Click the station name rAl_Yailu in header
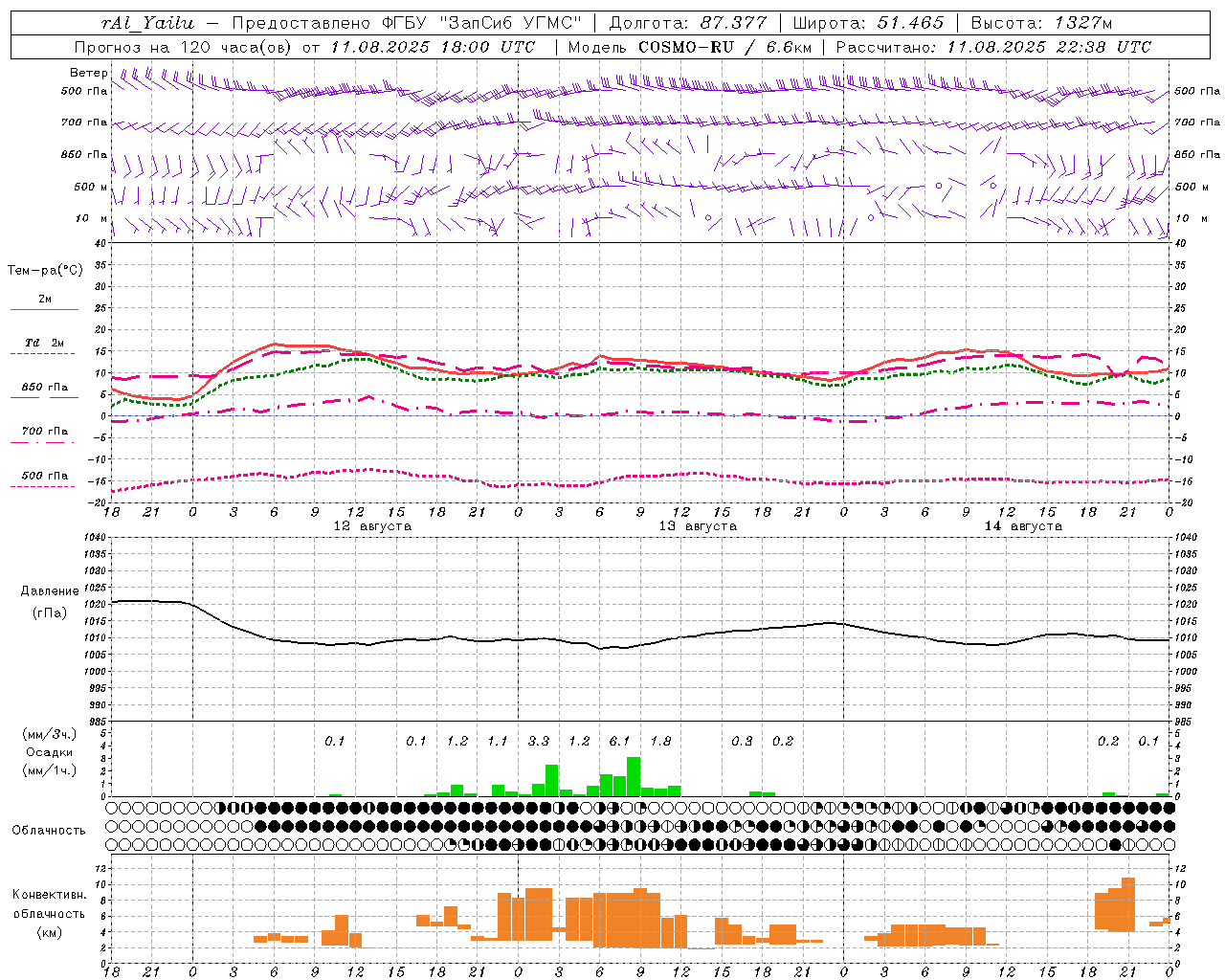Viewport: 1225px width, 980px height. click(147, 23)
